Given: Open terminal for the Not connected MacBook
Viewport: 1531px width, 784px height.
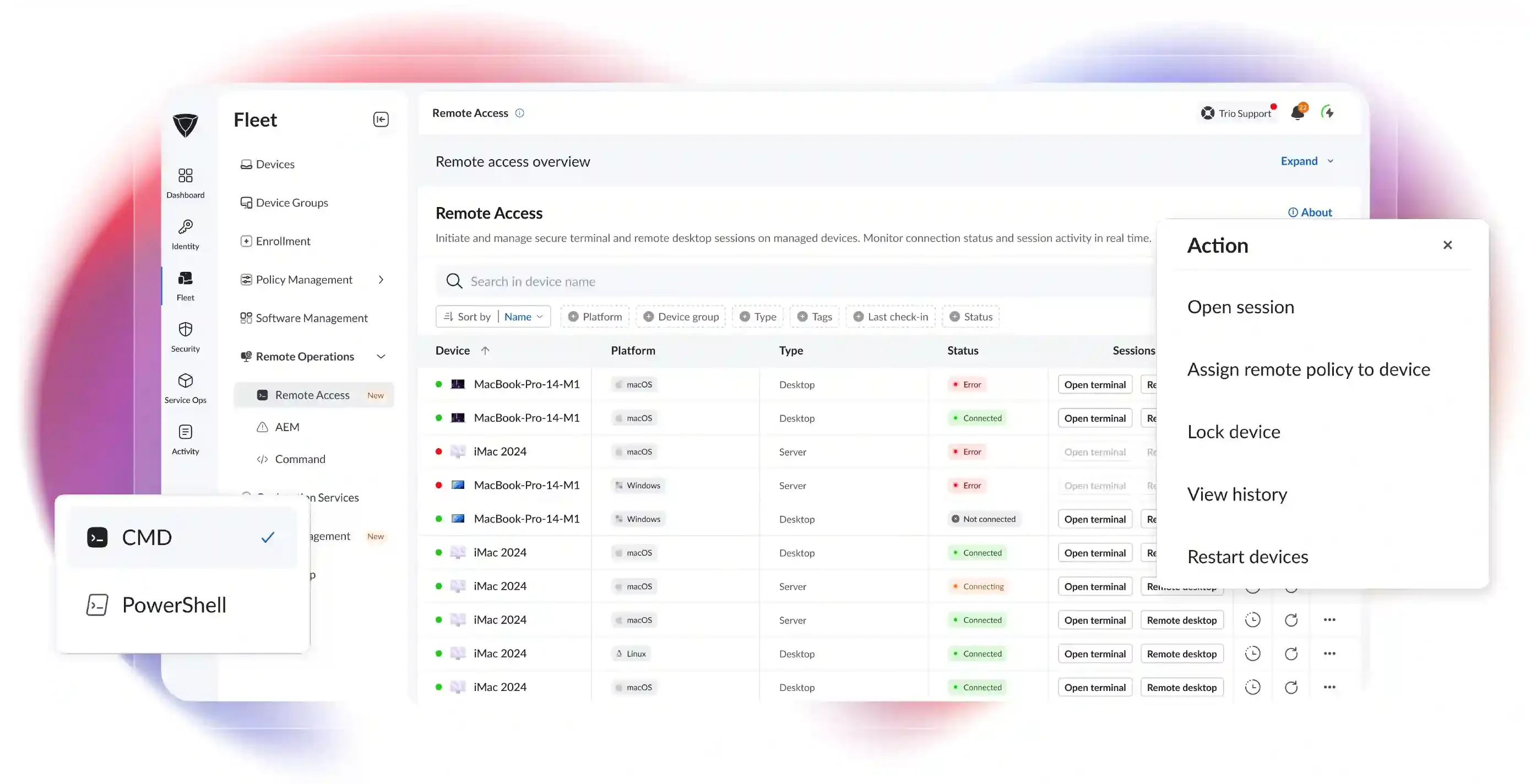Looking at the screenshot, I should pos(1095,519).
